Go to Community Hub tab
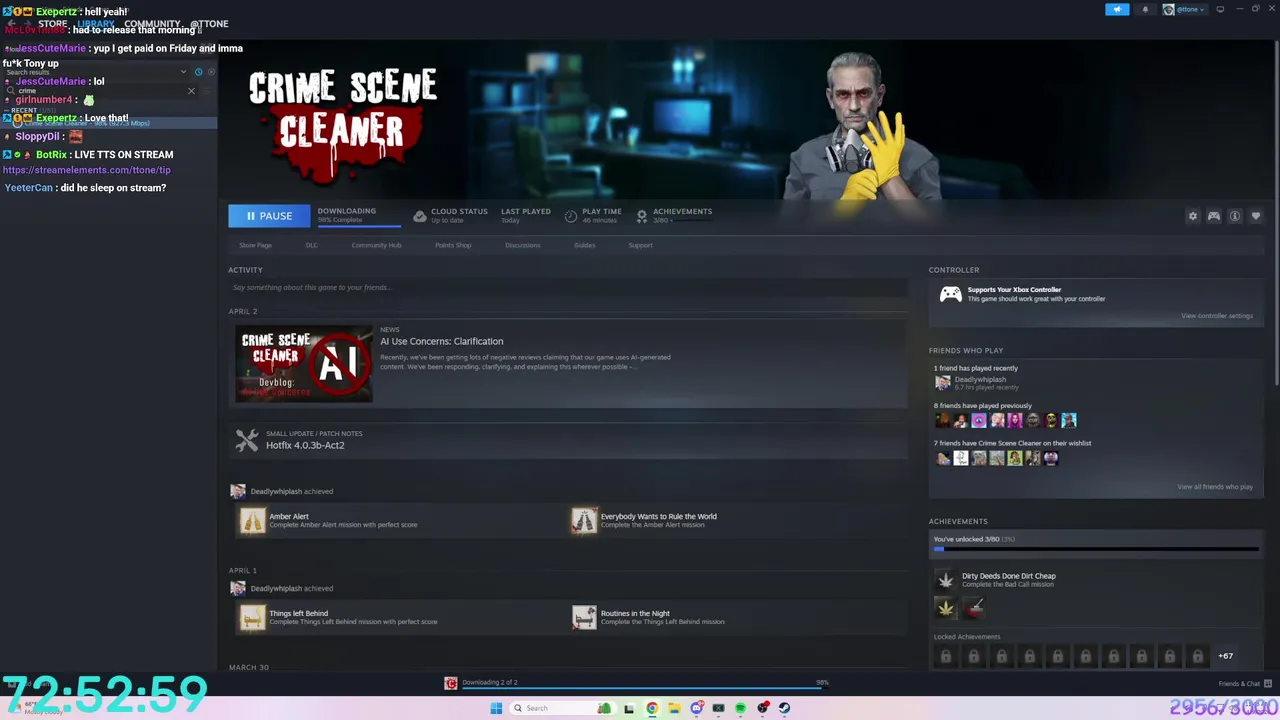This screenshot has width=1280, height=720. (x=376, y=245)
